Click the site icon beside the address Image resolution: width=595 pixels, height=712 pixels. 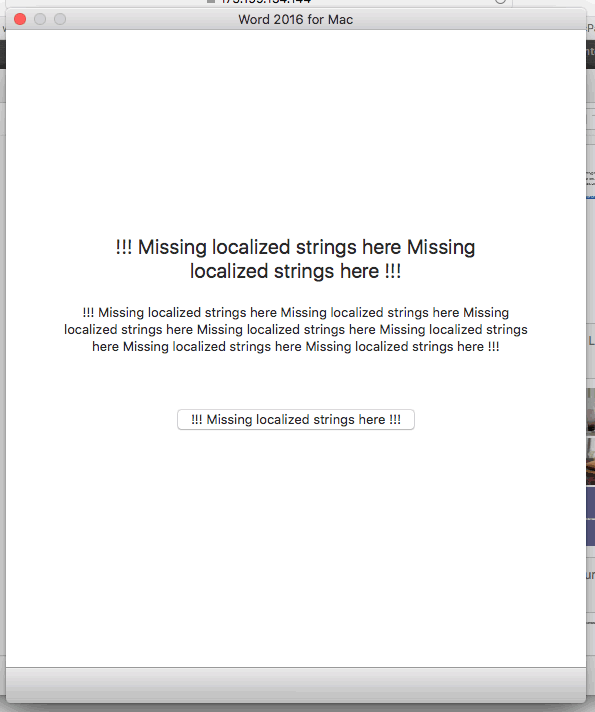pyautogui.click(x=211, y=1)
